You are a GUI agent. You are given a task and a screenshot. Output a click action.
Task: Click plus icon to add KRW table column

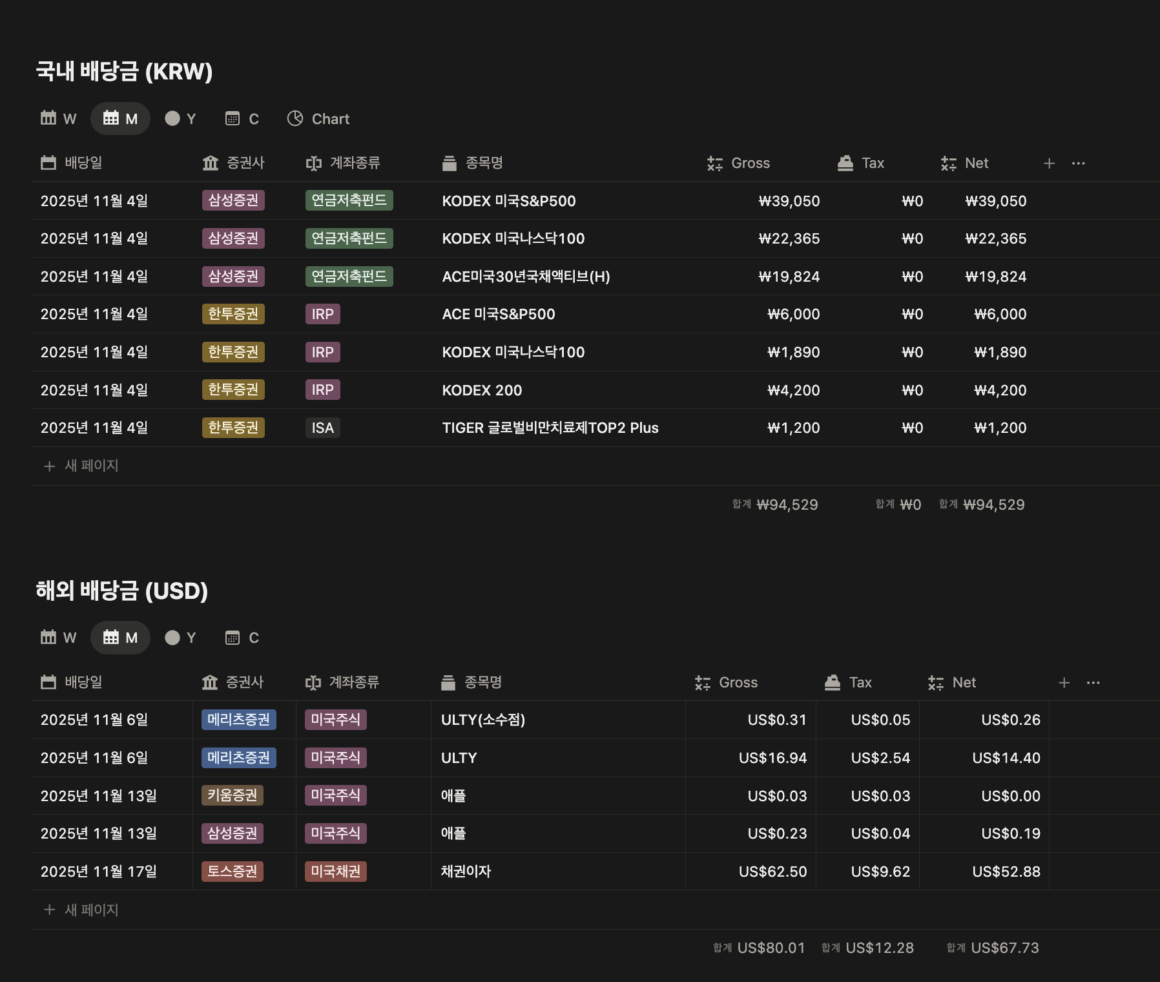pos(1049,163)
